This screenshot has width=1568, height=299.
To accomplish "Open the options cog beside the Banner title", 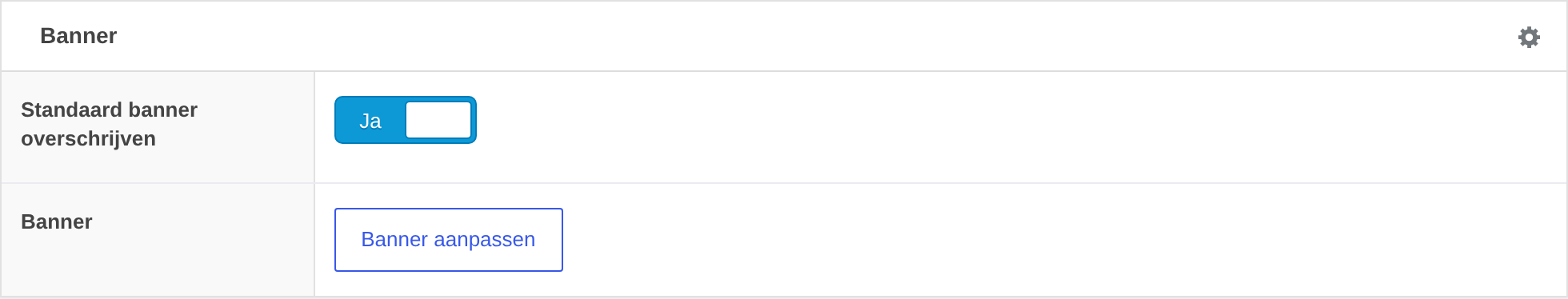I will (1529, 37).
